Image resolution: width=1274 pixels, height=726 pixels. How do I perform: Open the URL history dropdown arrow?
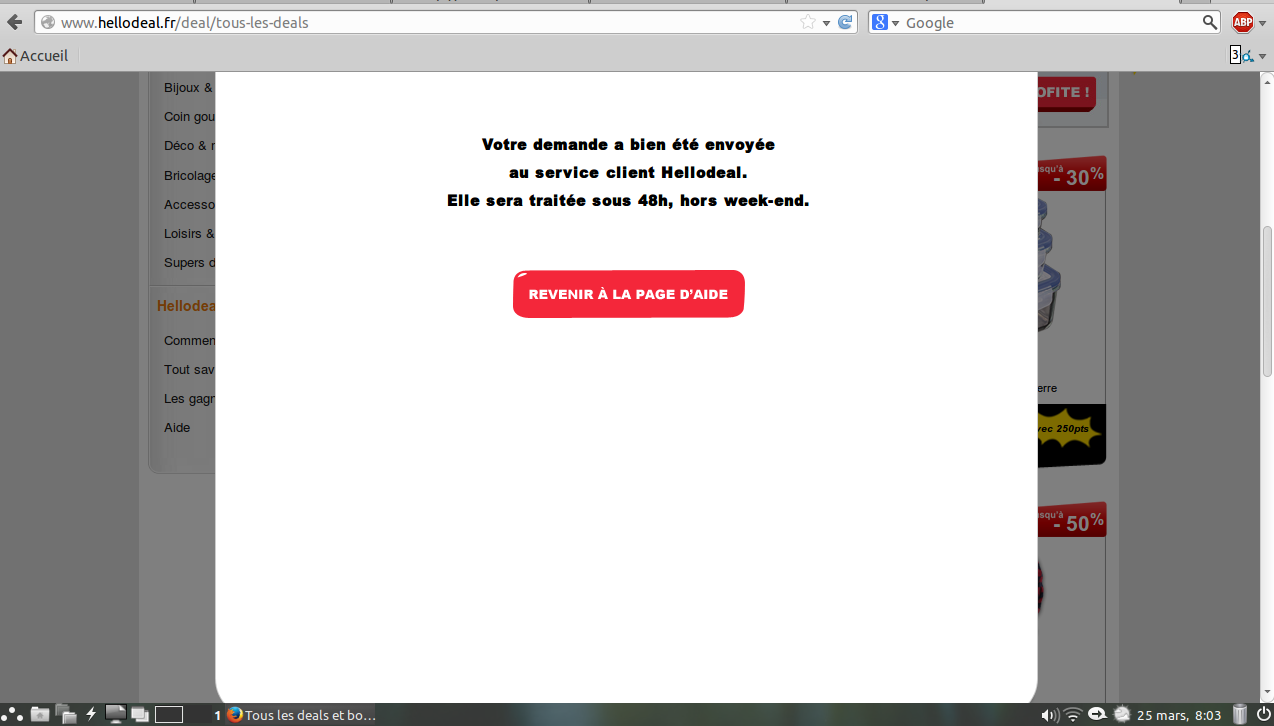(x=826, y=23)
